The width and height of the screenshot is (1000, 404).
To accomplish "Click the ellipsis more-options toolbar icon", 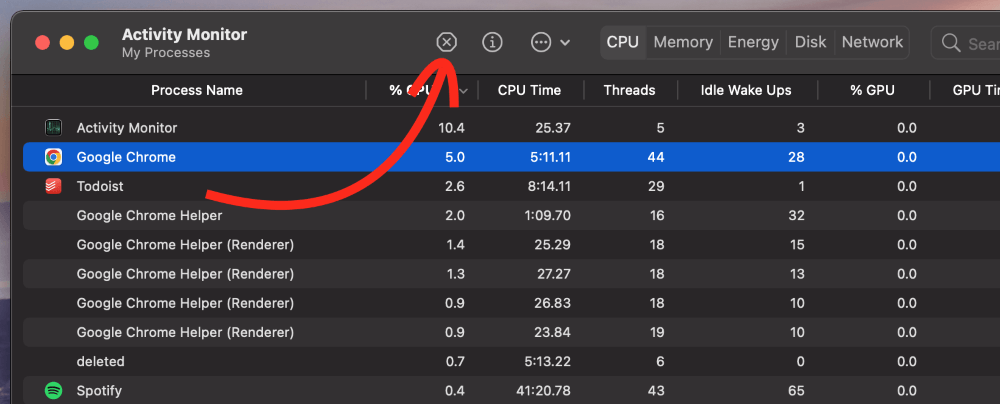I will point(541,42).
